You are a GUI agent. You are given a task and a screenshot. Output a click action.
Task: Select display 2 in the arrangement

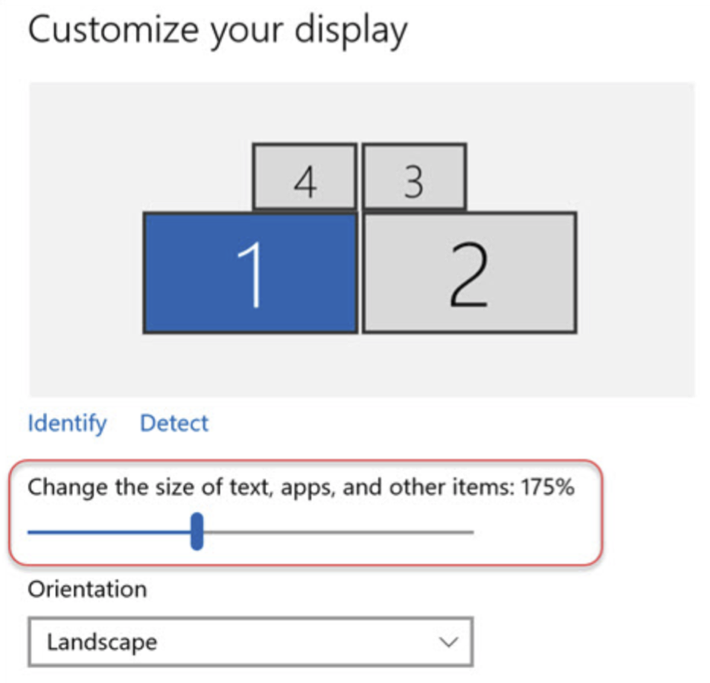click(469, 272)
